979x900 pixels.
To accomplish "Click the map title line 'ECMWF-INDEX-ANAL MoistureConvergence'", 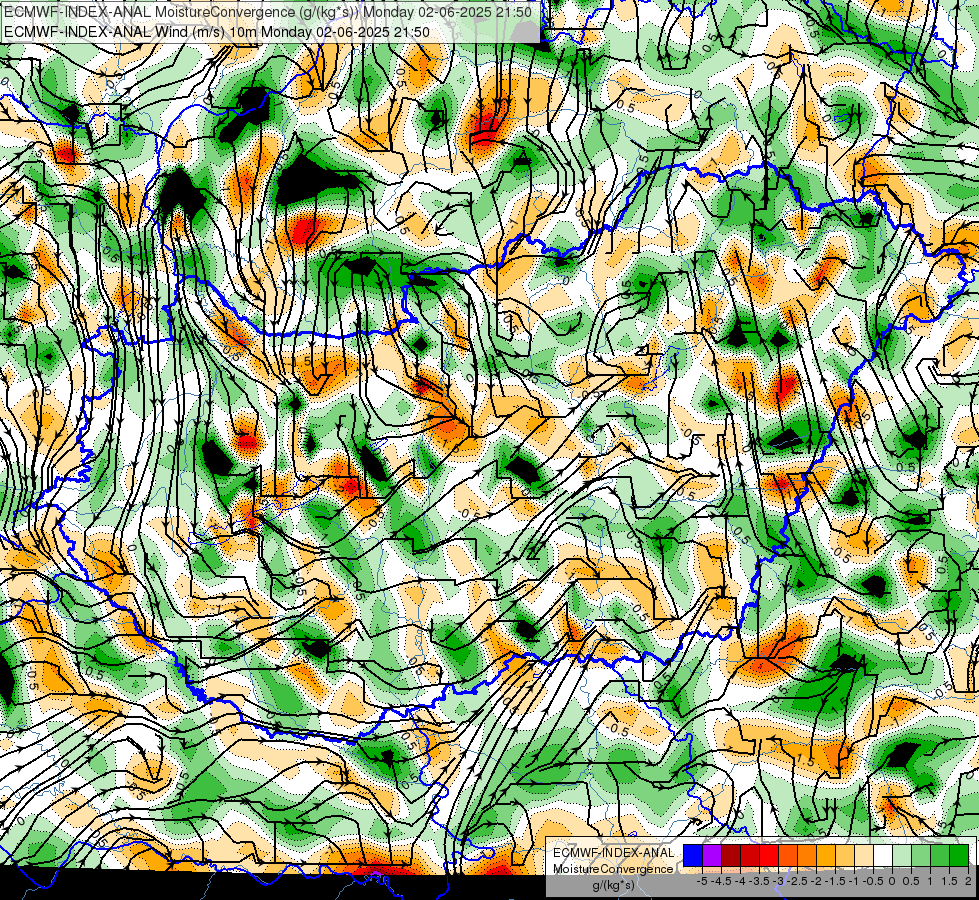I will pyautogui.click(x=267, y=12).
